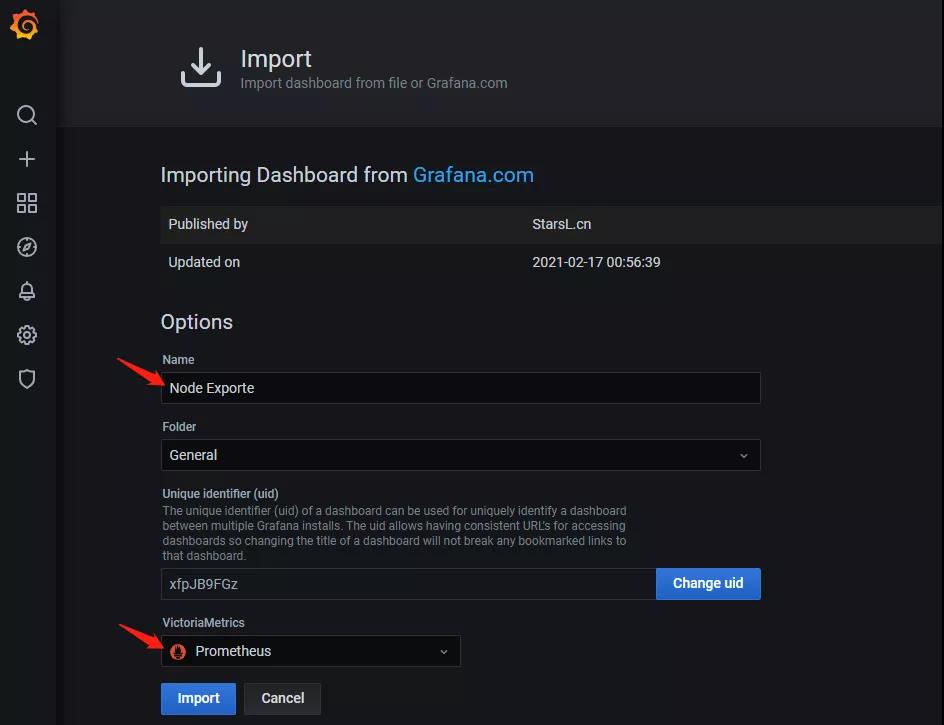Viewport: 944px width, 725px height.
Task: Open the search magnifier in the sidebar
Action: point(26,115)
